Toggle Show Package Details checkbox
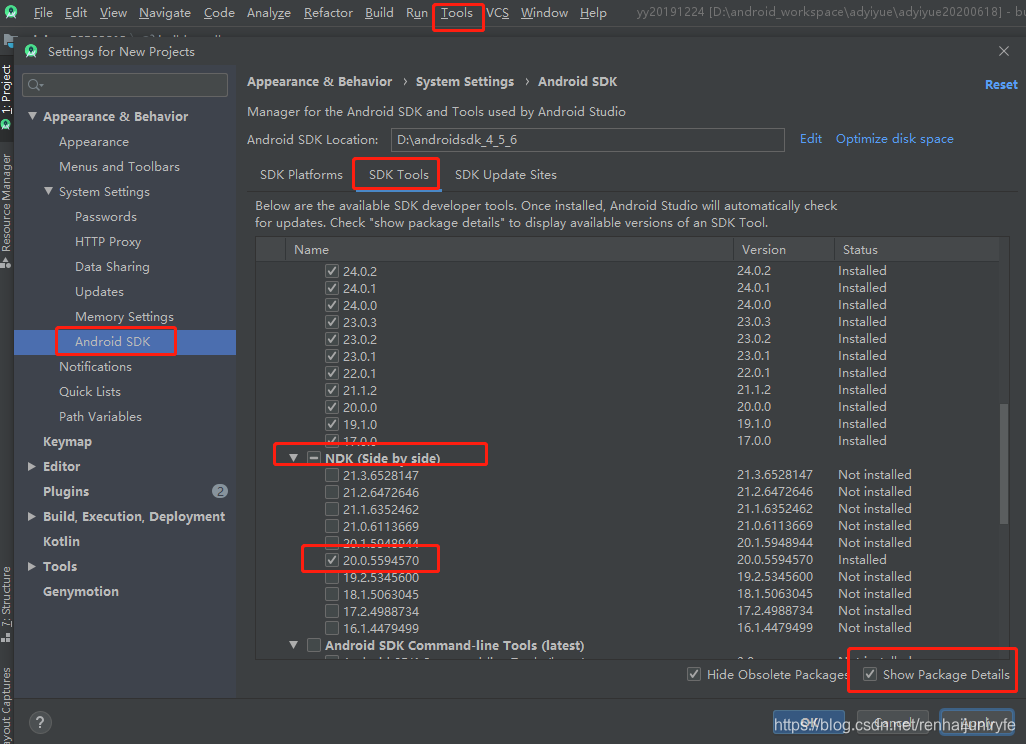This screenshot has width=1026, height=744. click(870, 674)
